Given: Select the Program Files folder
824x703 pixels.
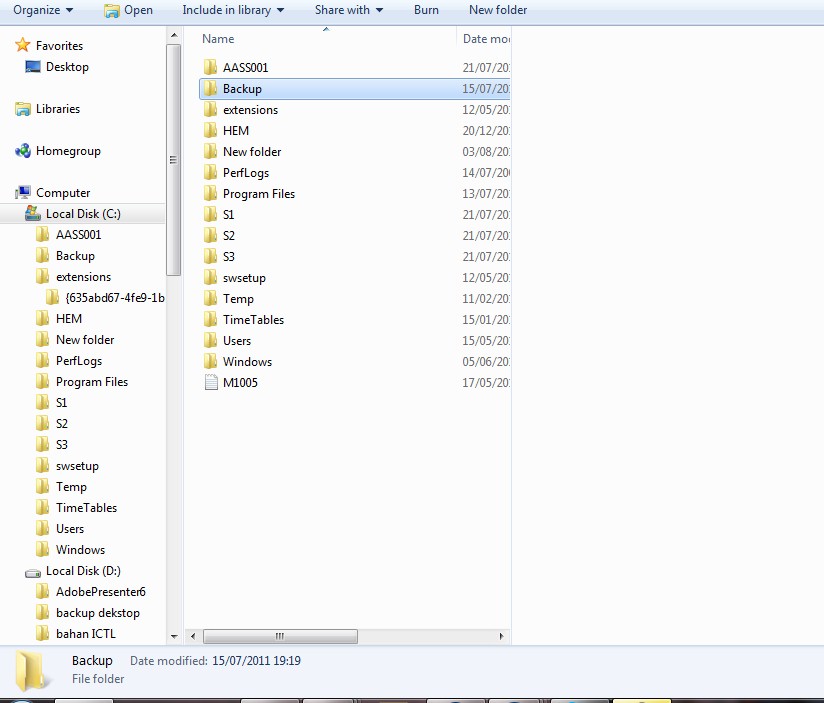Looking at the screenshot, I should [258, 193].
